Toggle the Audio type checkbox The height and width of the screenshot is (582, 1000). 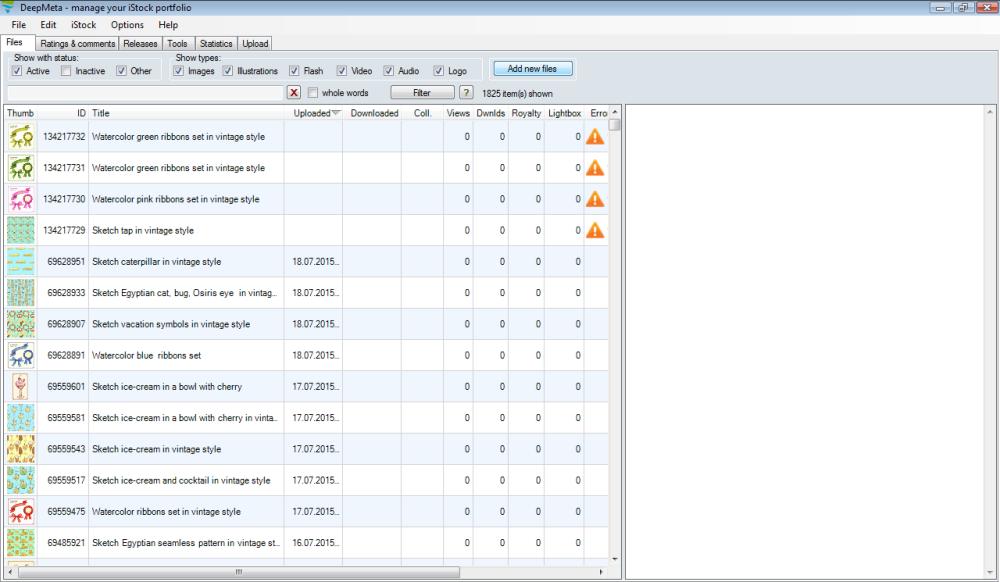click(388, 71)
